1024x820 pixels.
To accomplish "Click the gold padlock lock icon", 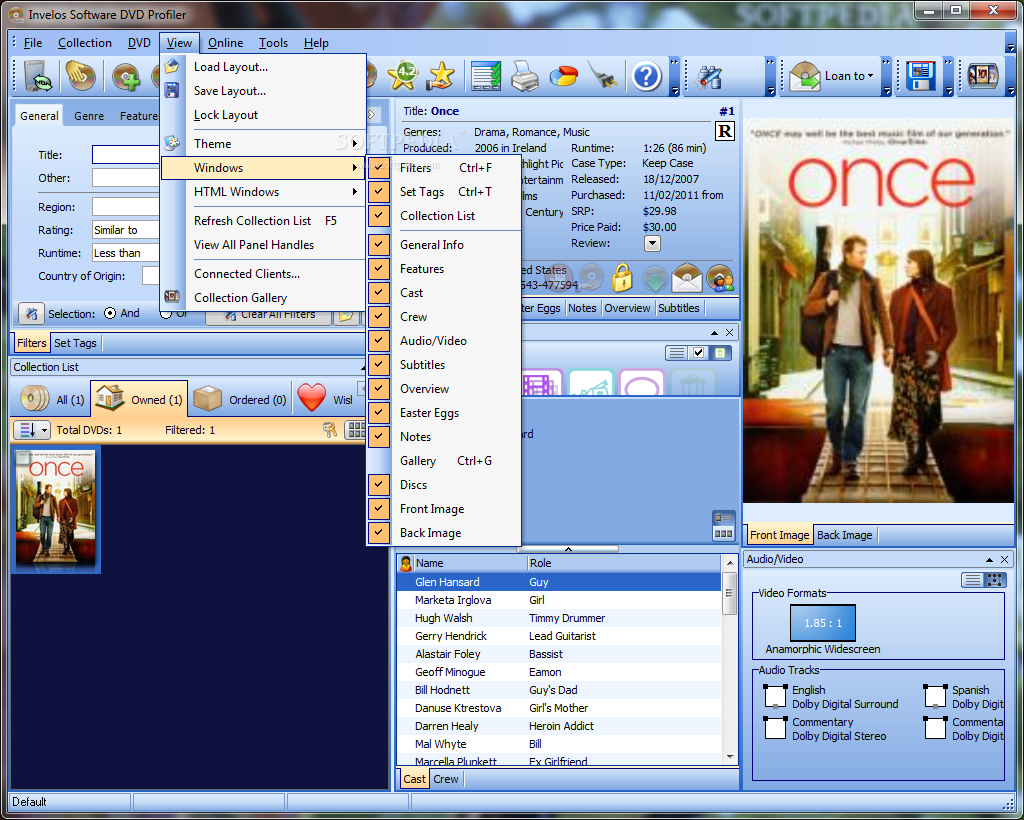I will tap(622, 278).
